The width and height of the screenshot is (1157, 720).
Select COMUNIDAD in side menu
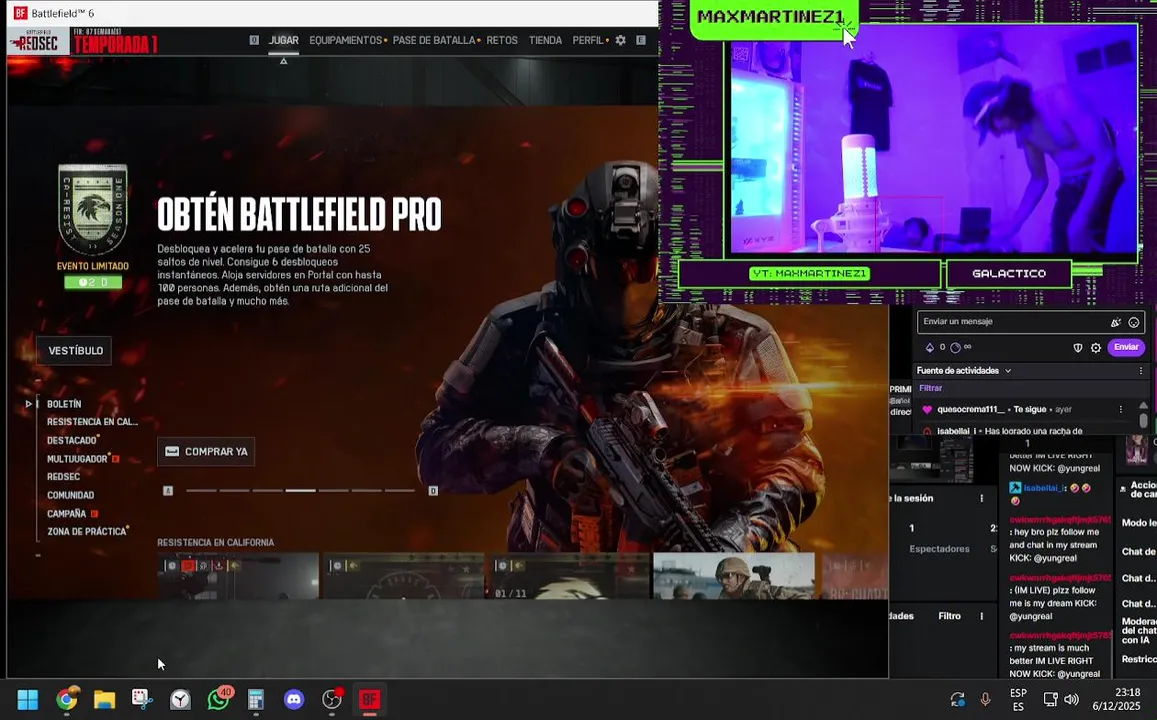71,496
